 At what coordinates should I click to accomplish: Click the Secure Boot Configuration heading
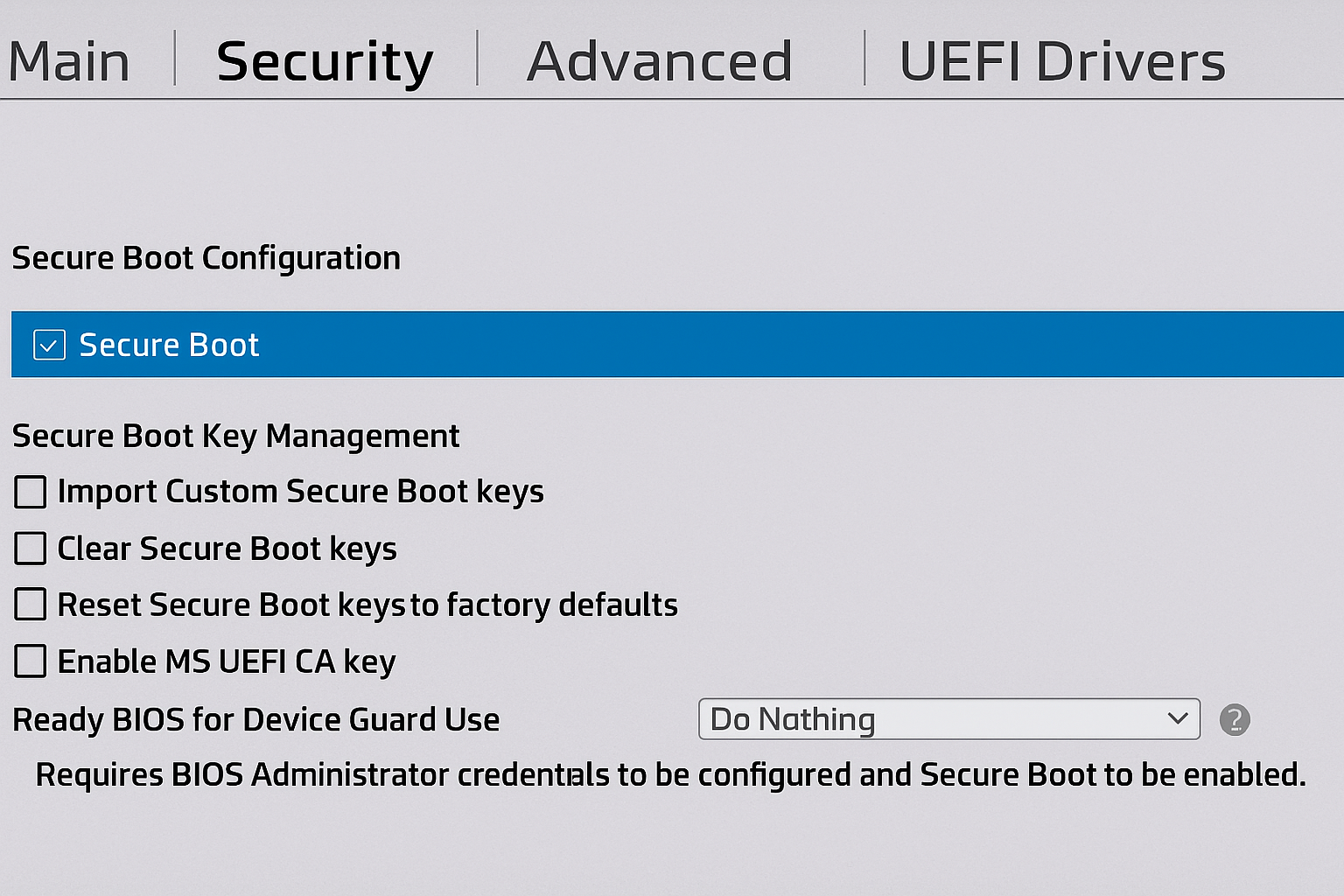pos(206,257)
